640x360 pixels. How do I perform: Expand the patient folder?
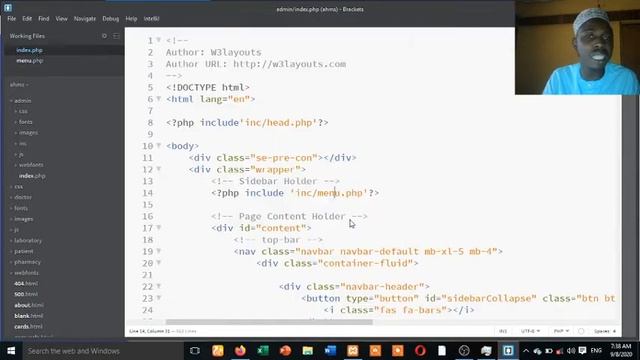click(x=23, y=251)
